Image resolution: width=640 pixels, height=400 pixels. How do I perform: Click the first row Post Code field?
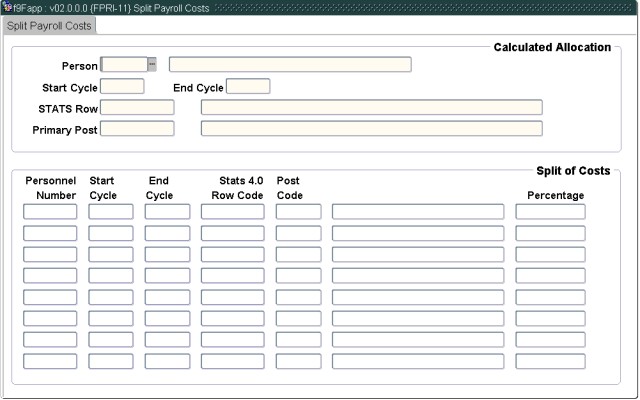pyautogui.click(x=298, y=212)
